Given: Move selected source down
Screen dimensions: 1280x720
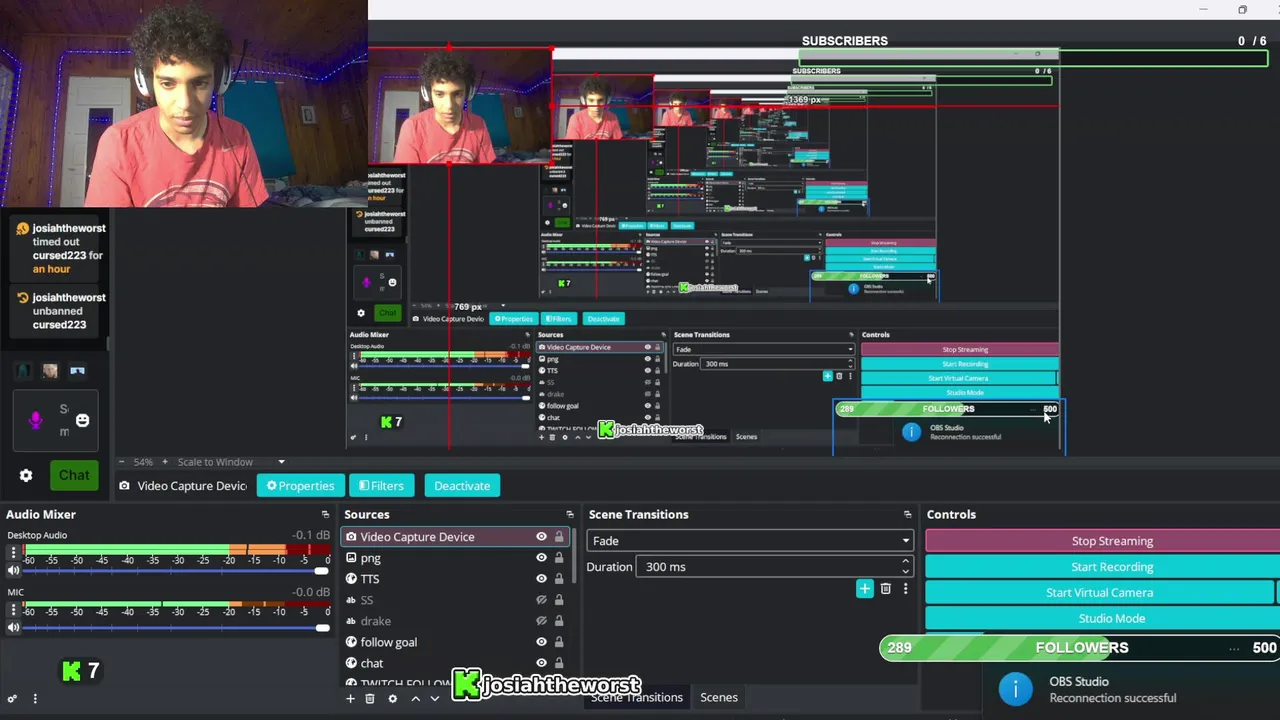Looking at the screenshot, I should click(x=435, y=699).
